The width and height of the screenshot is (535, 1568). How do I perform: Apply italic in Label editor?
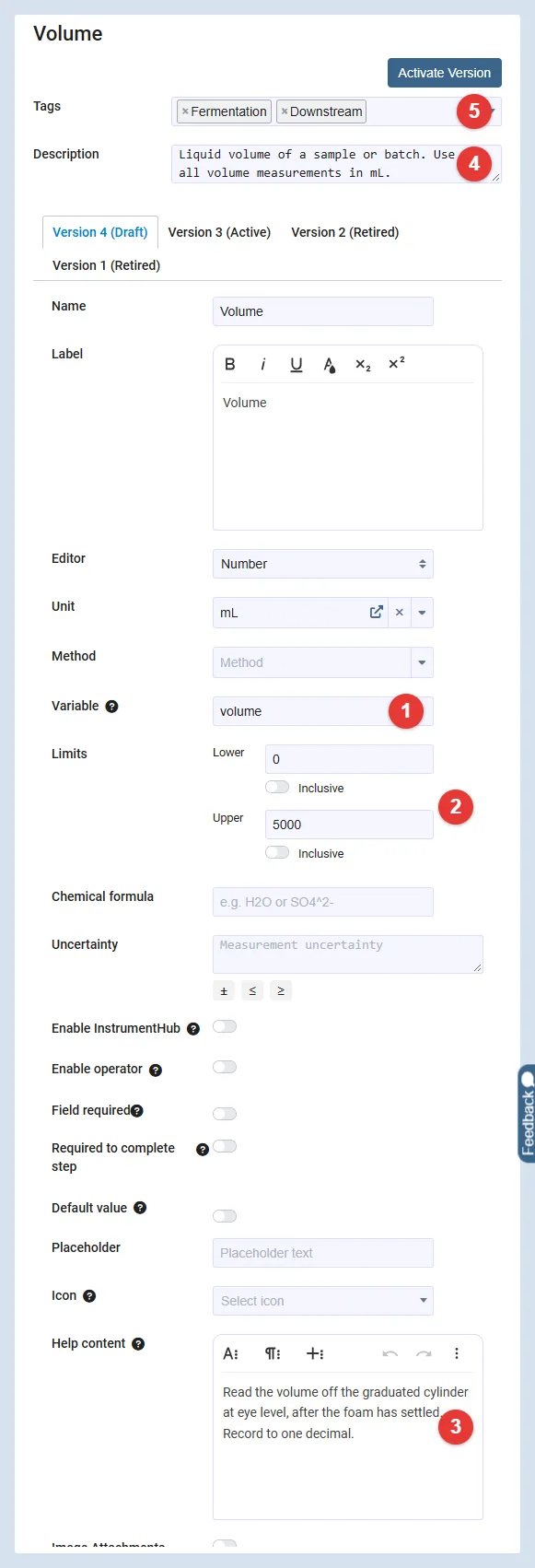(x=262, y=364)
